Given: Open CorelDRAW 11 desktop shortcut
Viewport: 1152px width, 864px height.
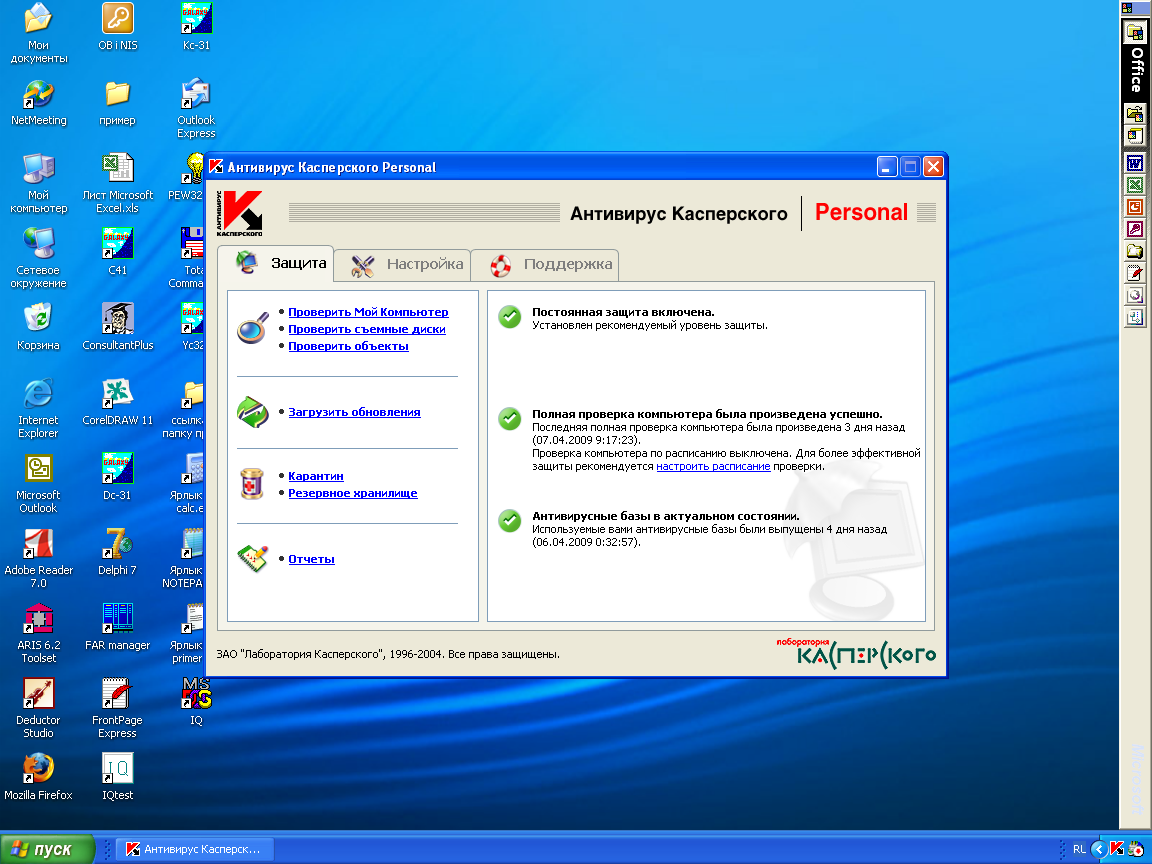Looking at the screenshot, I should (x=118, y=402).
